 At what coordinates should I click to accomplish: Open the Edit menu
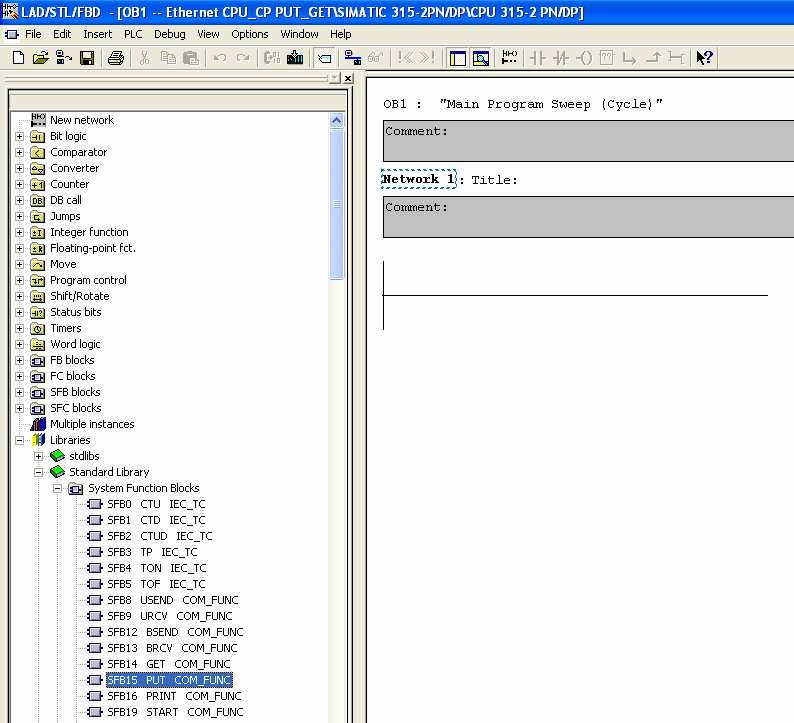click(x=62, y=34)
